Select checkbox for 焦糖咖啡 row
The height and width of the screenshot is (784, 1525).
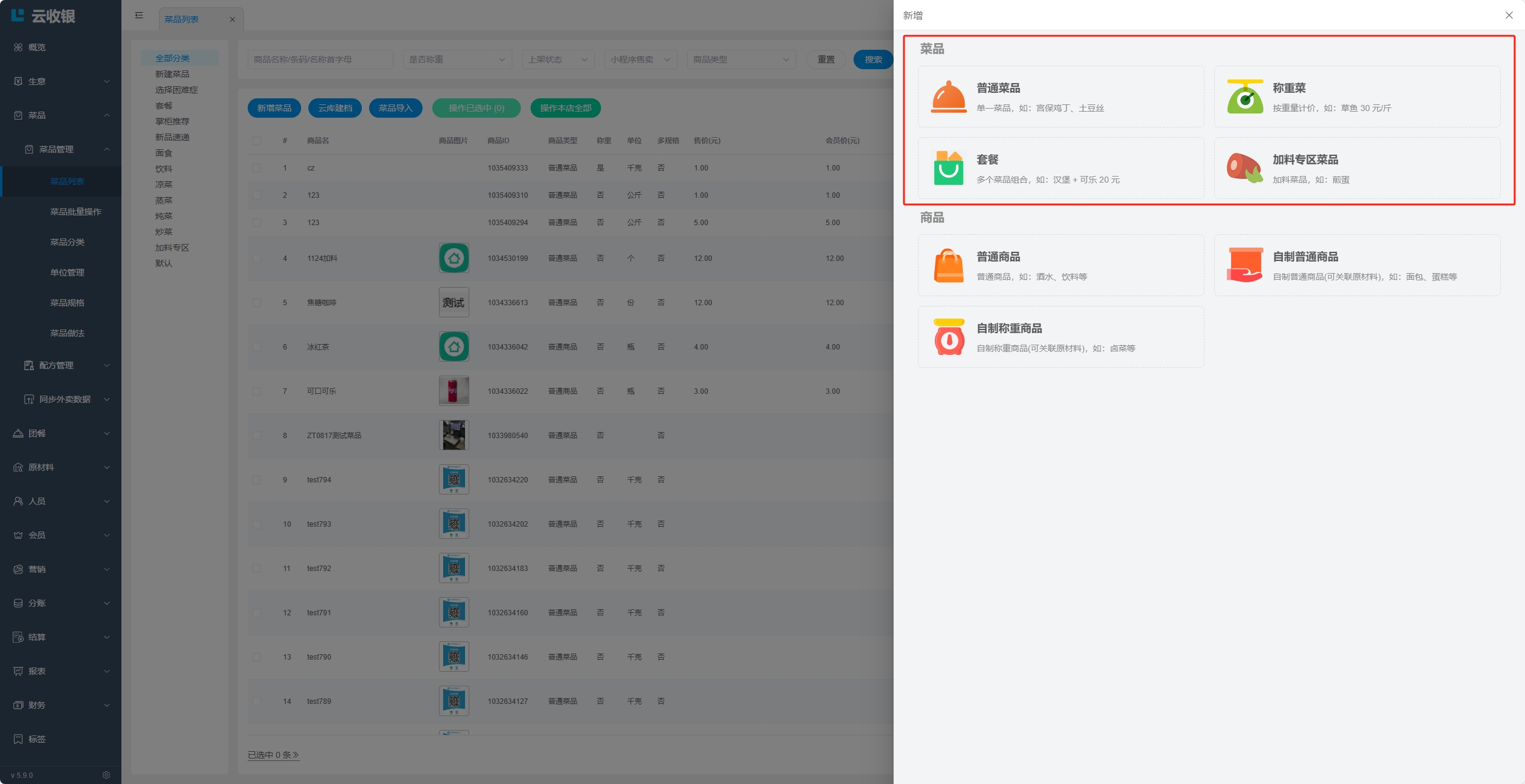[257, 303]
